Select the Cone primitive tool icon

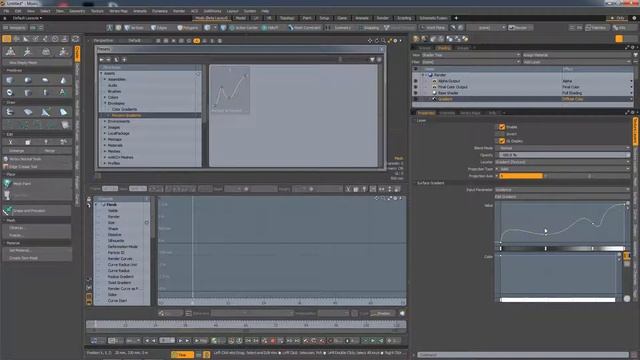click(x=62, y=80)
